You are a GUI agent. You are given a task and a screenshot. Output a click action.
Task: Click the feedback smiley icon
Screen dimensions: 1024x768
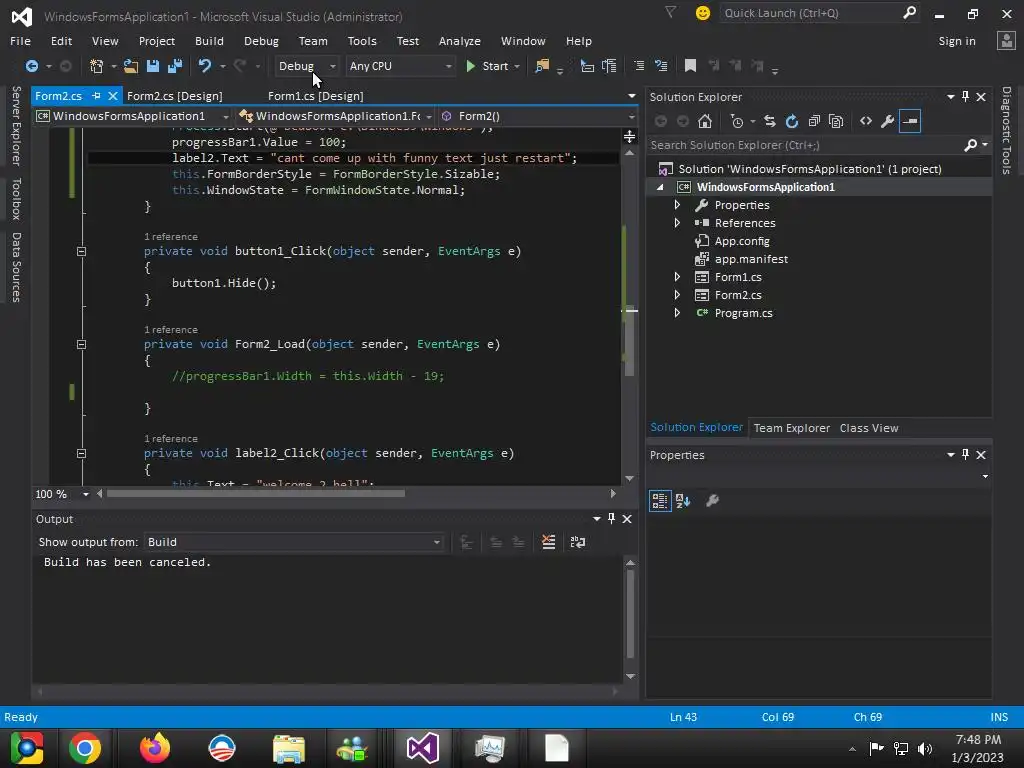[x=703, y=13]
